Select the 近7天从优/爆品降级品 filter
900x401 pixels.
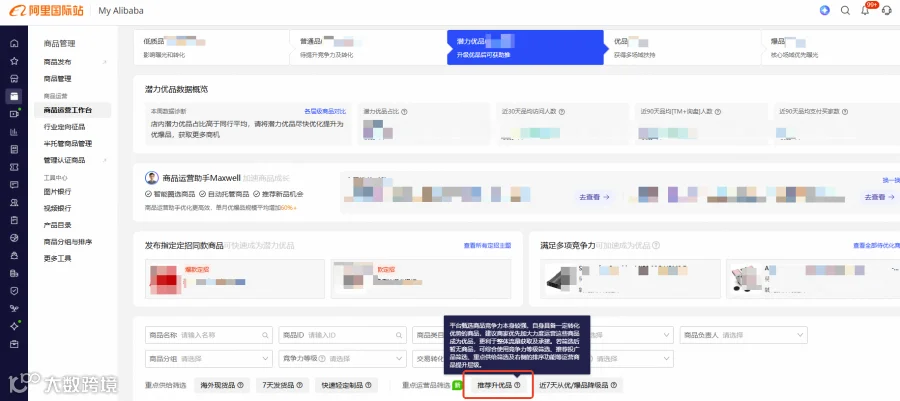[x=579, y=386]
